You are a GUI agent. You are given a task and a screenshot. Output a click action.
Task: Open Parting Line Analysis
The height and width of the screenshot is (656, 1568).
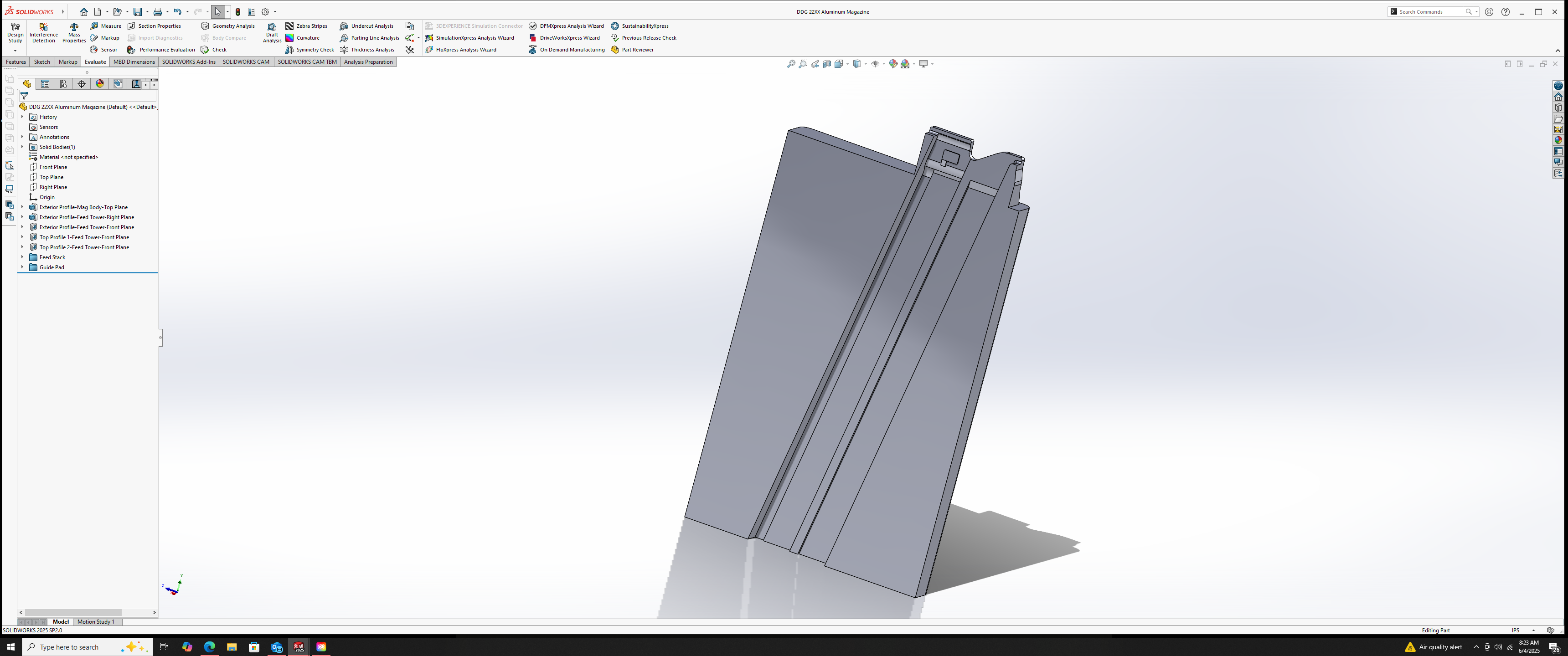tap(370, 38)
